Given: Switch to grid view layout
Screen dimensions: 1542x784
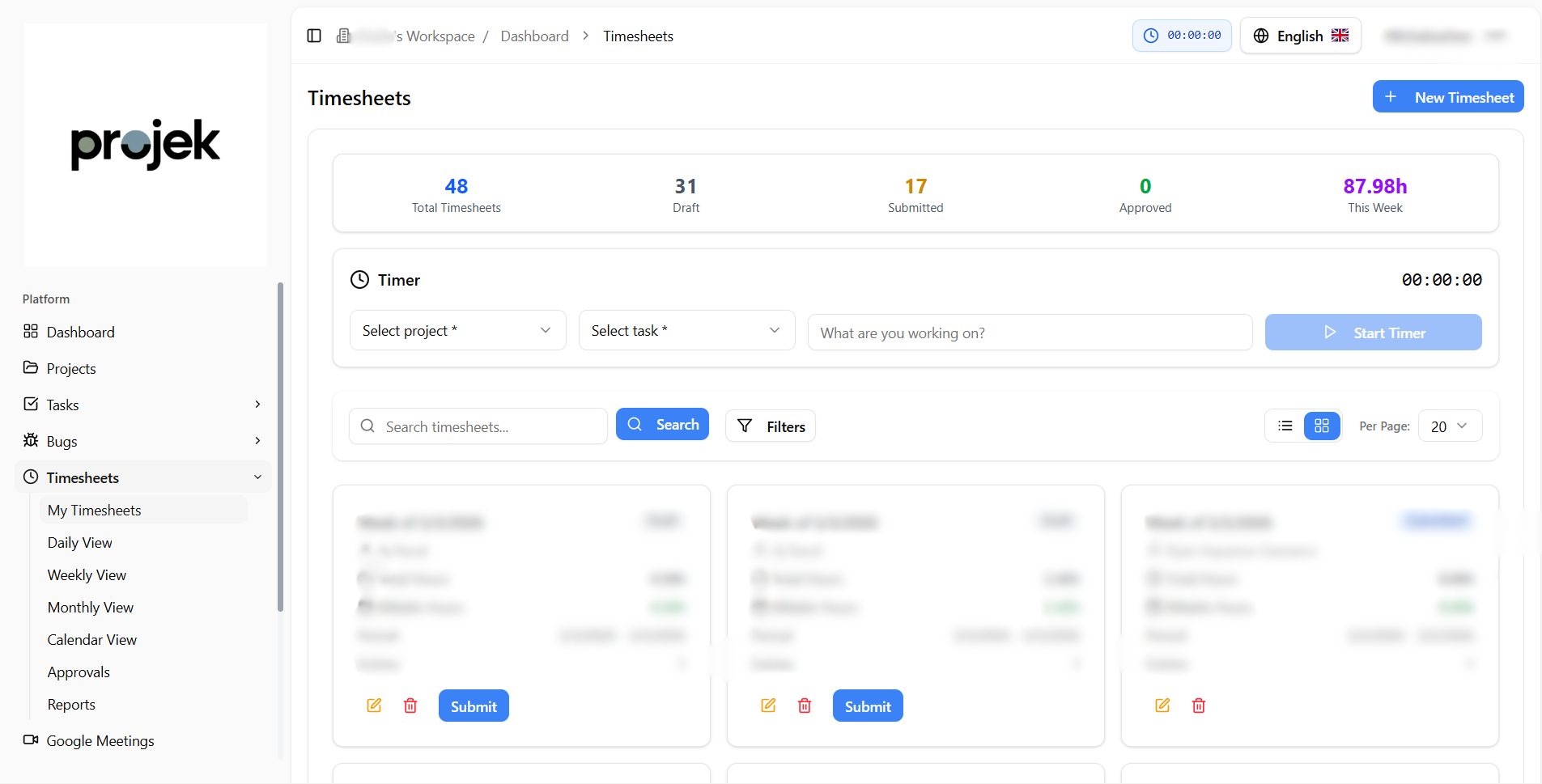Looking at the screenshot, I should [x=1322, y=426].
